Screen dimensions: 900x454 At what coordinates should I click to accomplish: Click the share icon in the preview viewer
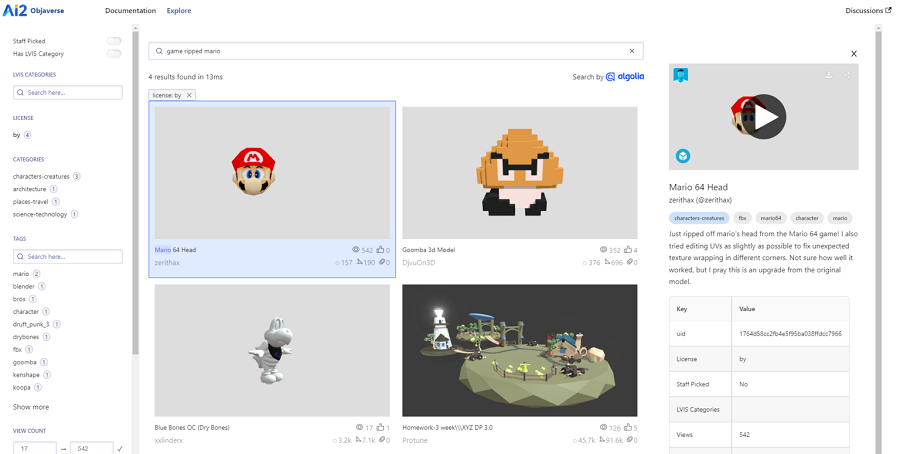click(x=847, y=75)
